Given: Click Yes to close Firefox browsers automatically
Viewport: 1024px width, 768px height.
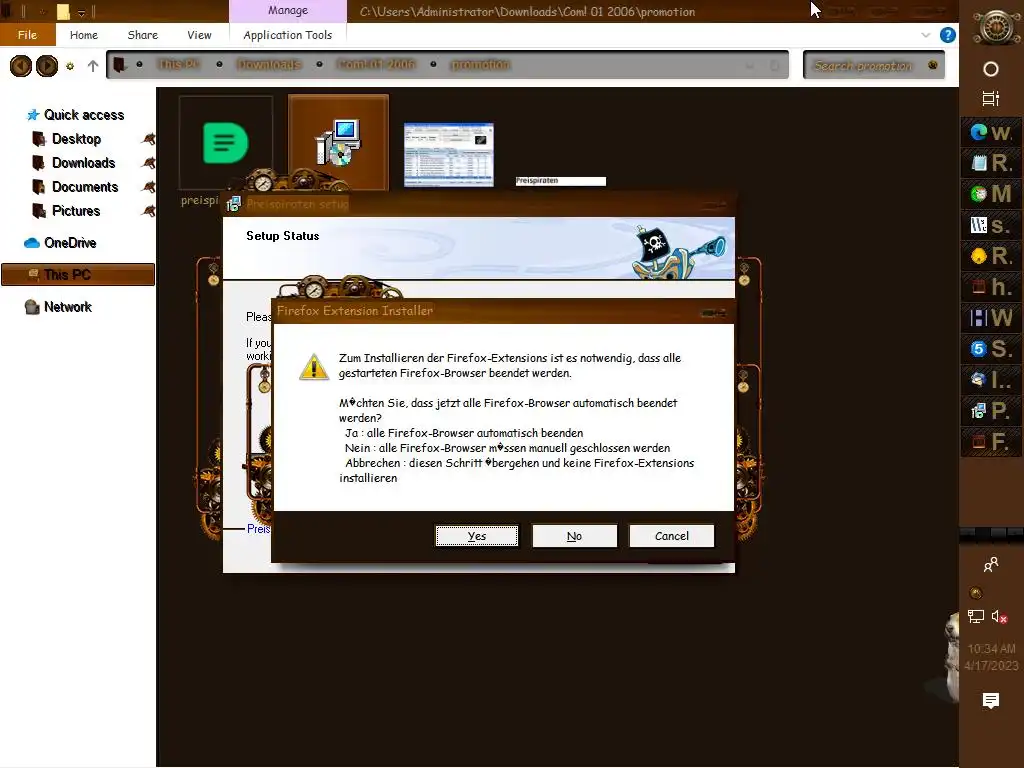Looking at the screenshot, I should [477, 536].
